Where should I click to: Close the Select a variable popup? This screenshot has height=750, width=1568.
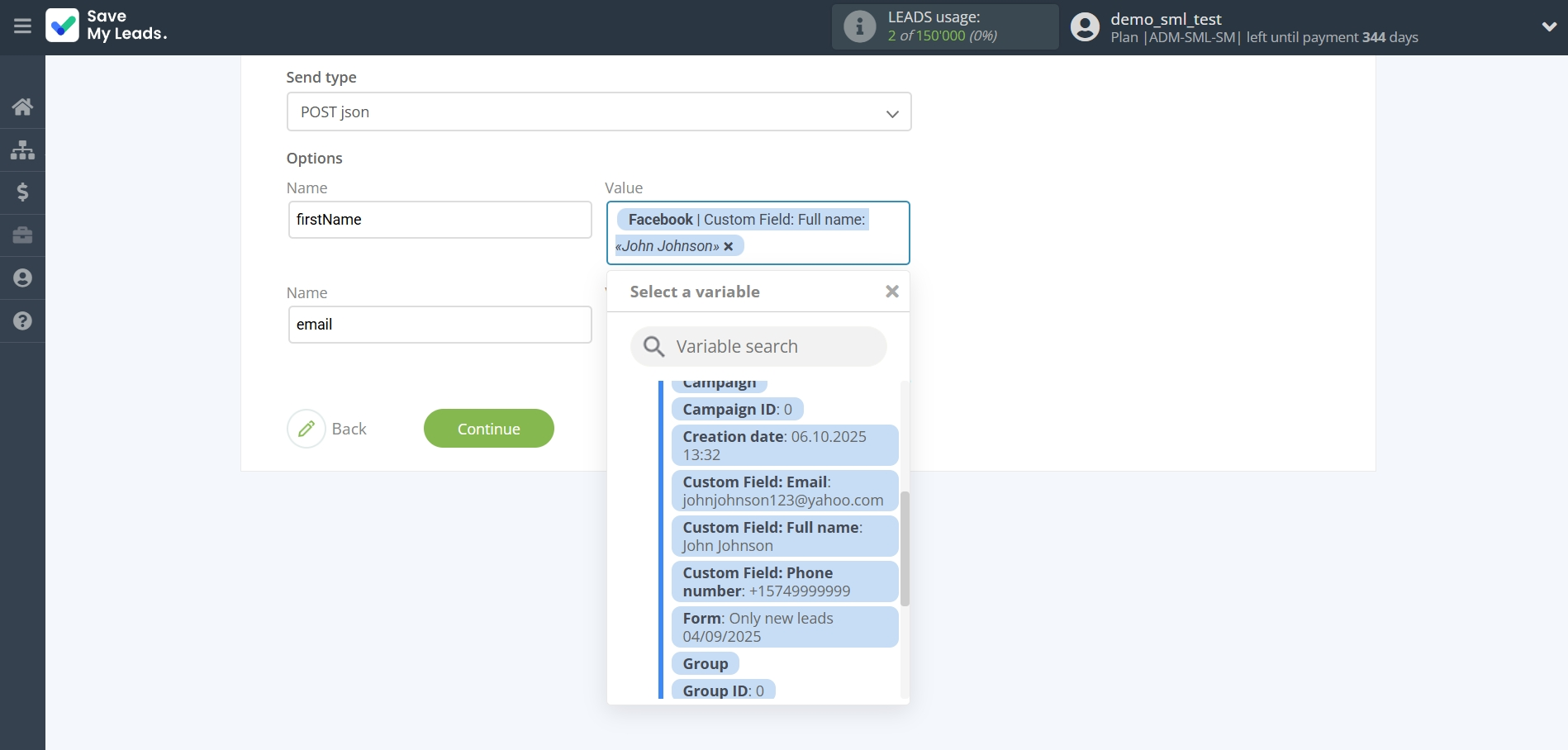891,291
